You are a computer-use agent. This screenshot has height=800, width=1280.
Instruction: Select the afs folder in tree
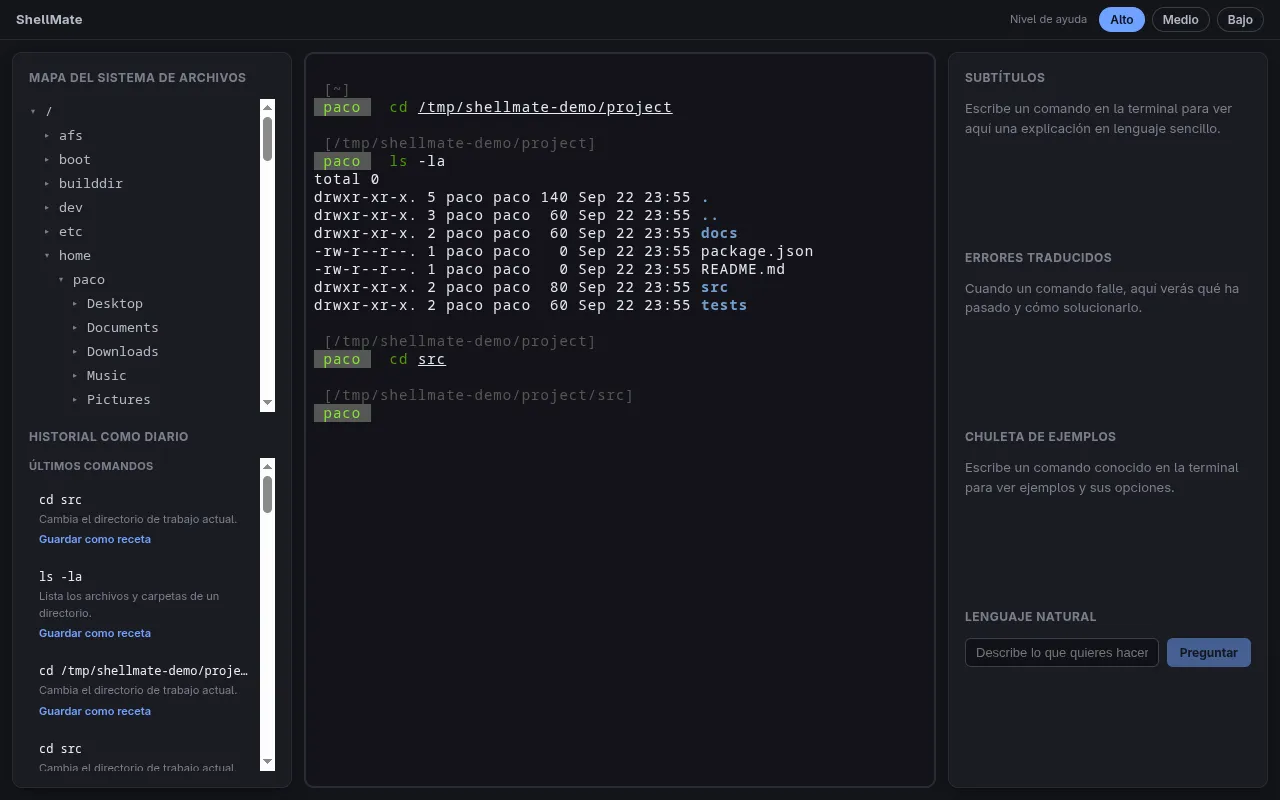tap(71, 136)
